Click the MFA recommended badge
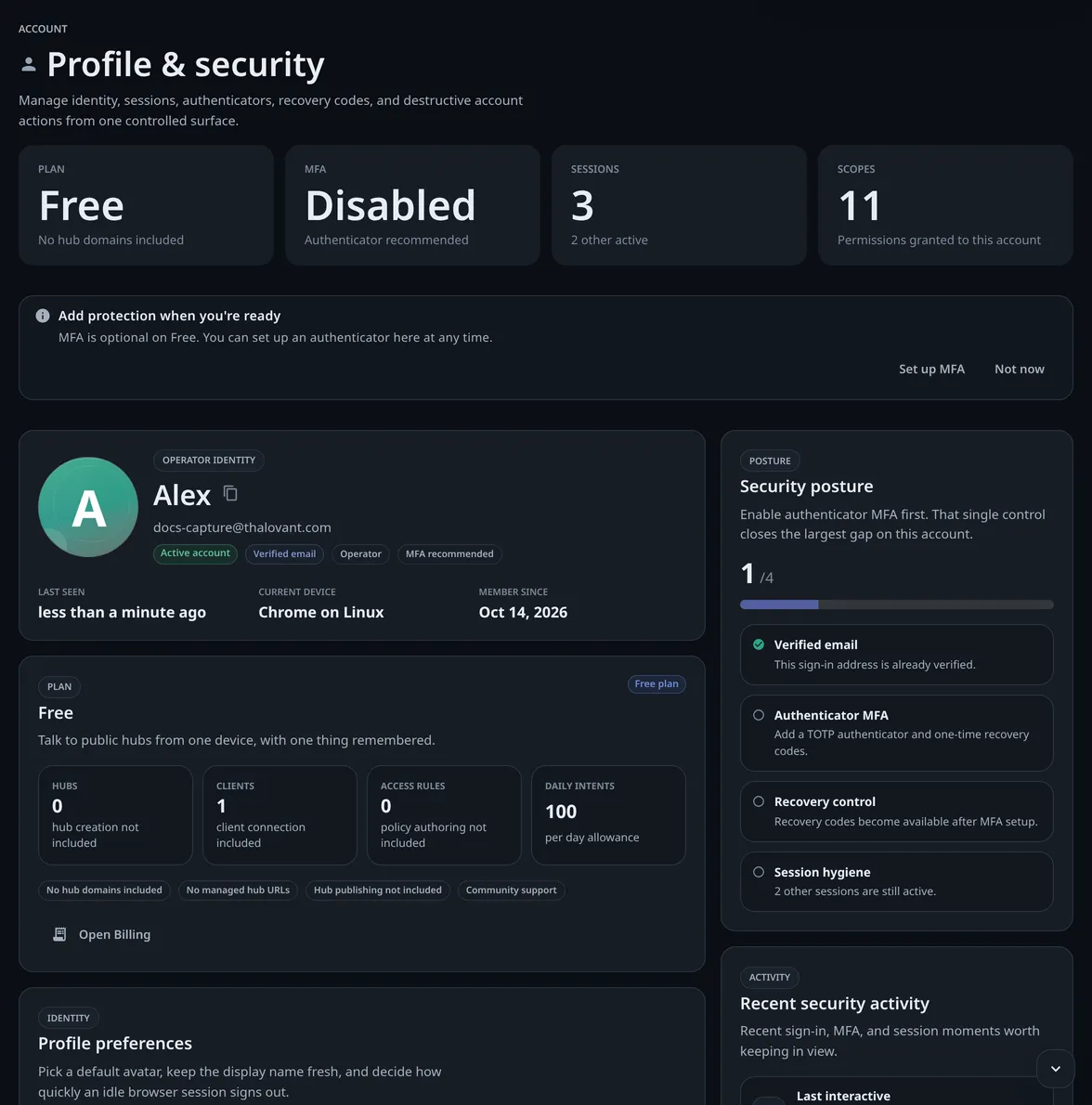1092x1105 pixels. click(449, 554)
